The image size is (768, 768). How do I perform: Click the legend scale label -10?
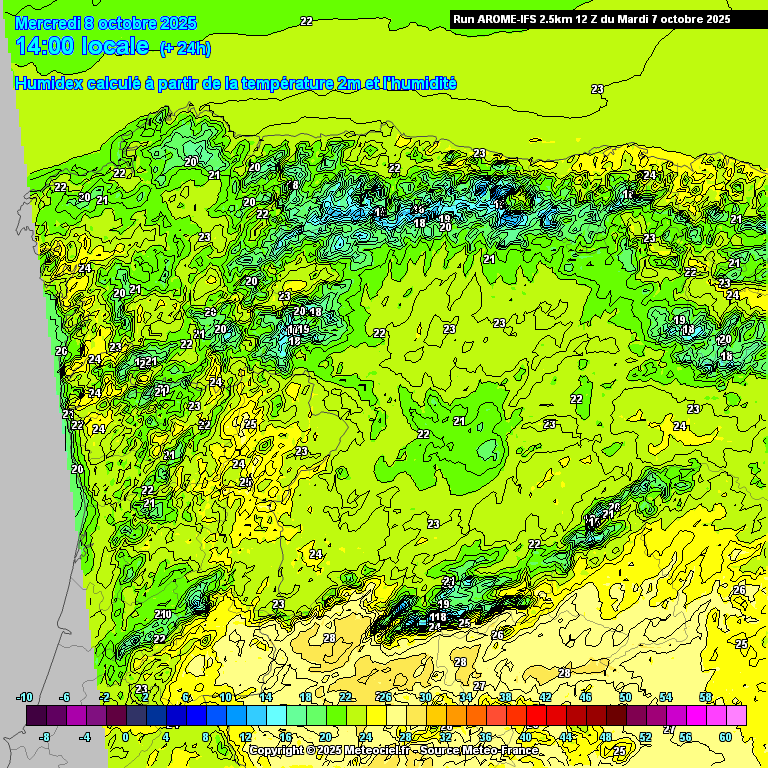25,697
